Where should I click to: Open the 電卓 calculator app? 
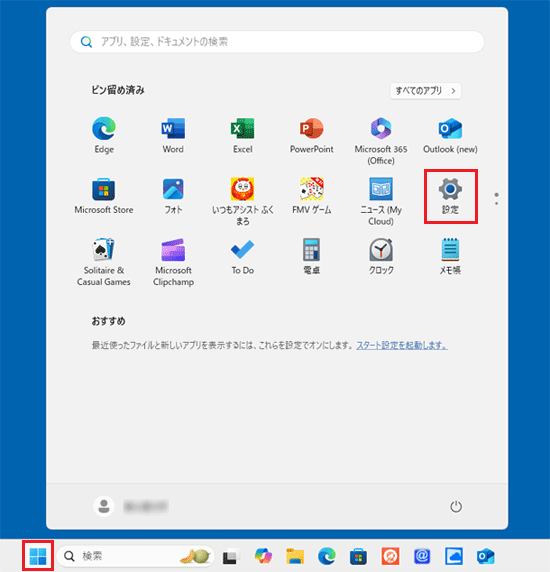point(311,257)
